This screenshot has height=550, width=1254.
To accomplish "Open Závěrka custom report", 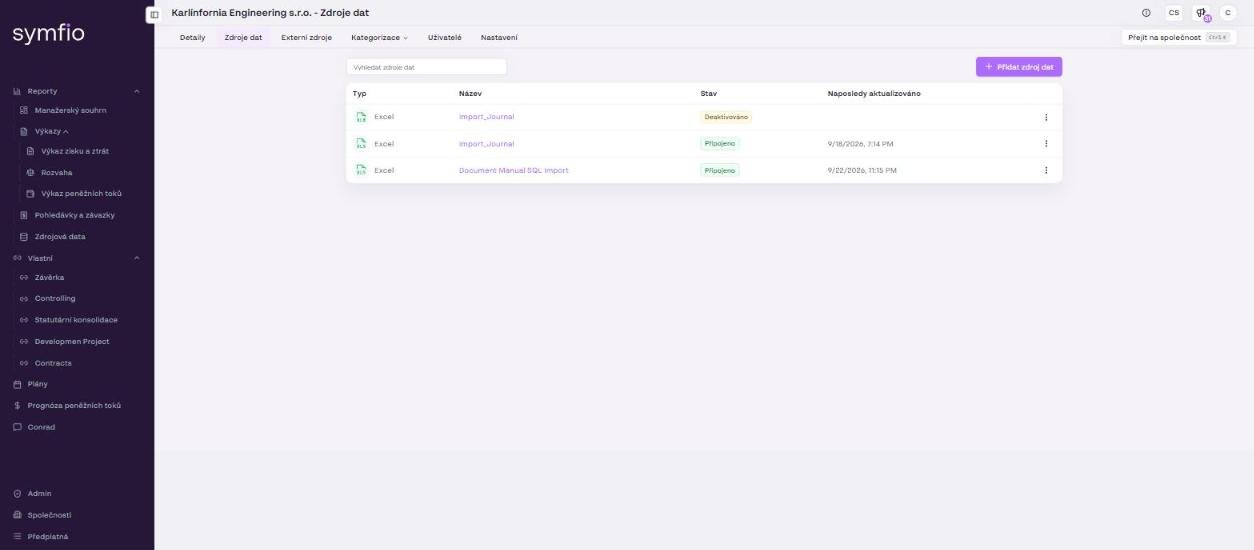I will pyautogui.click(x=49, y=277).
